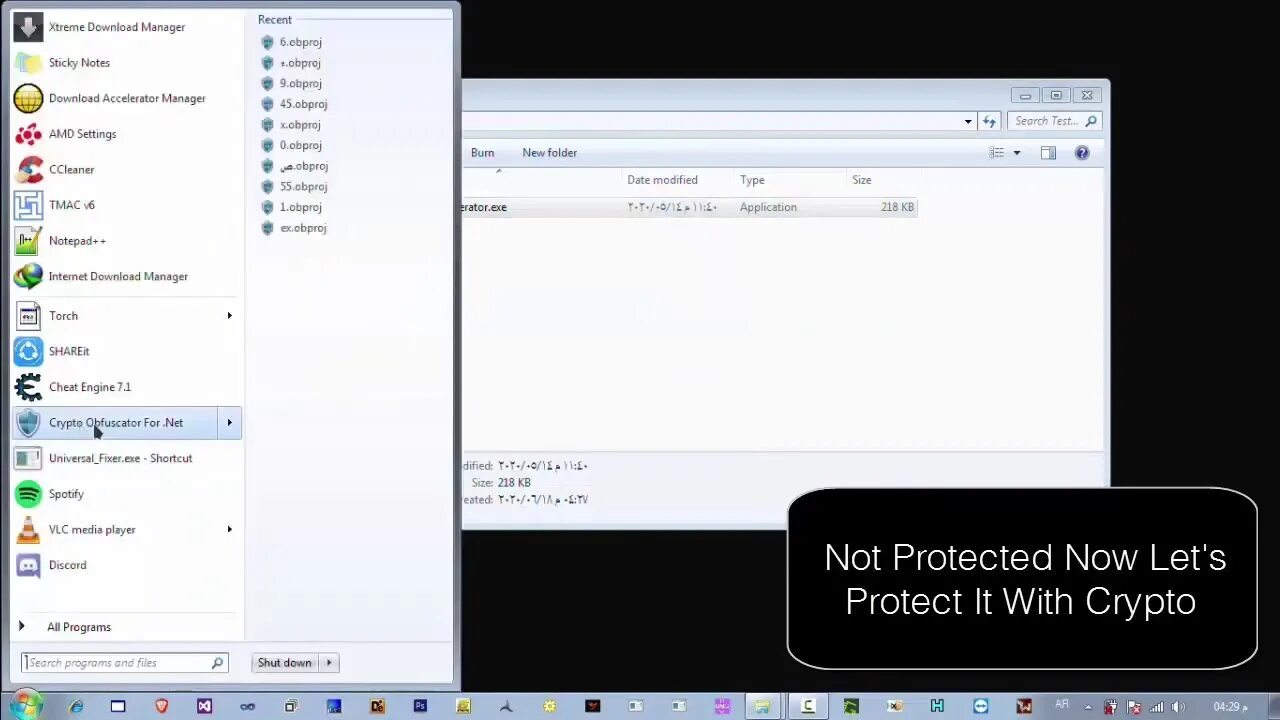Open Help in the Explorer window
The width and height of the screenshot is (1280, 720).
click(x=1082, y=153)
